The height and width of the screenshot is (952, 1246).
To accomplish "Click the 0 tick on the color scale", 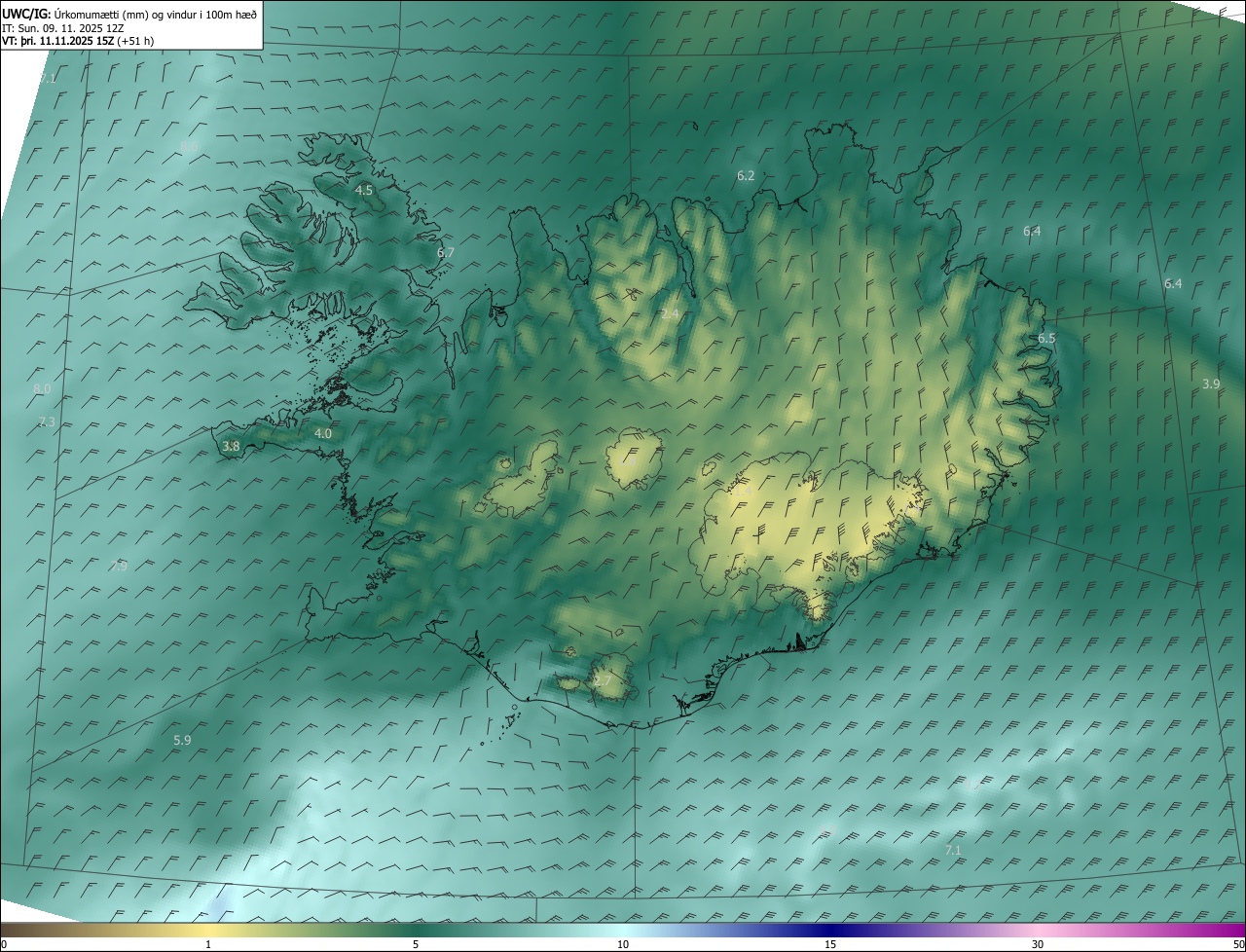I will pos(4,944).
